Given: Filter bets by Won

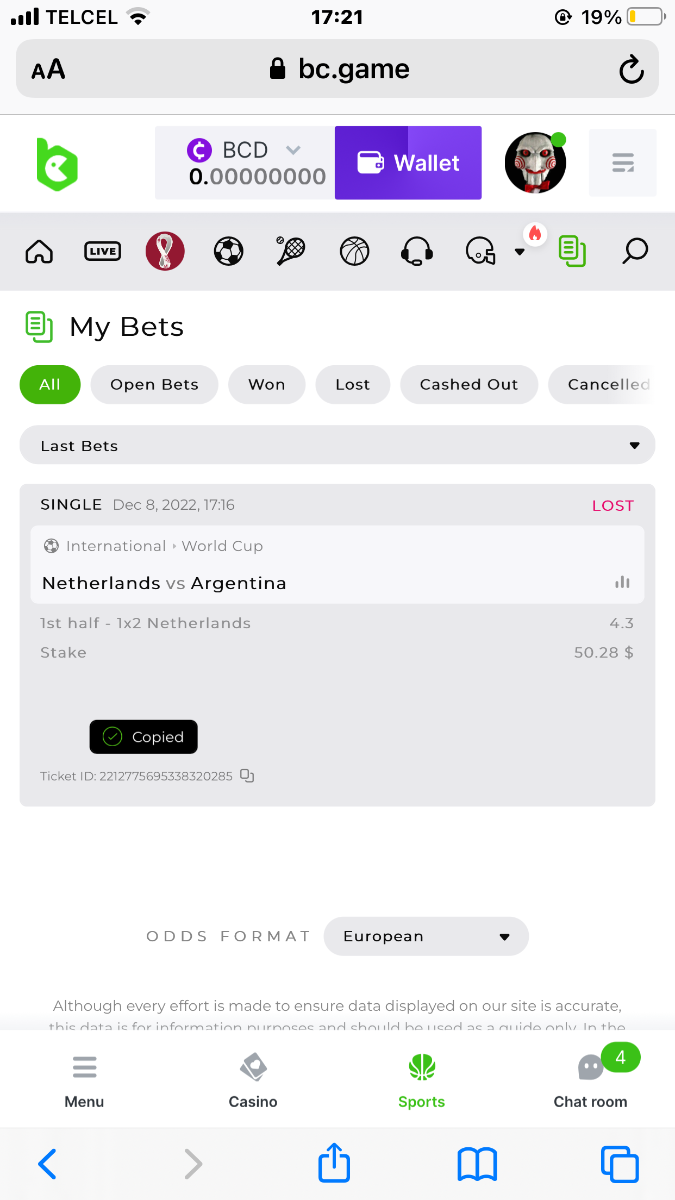Looking at the screenshot, I should 267,384.
